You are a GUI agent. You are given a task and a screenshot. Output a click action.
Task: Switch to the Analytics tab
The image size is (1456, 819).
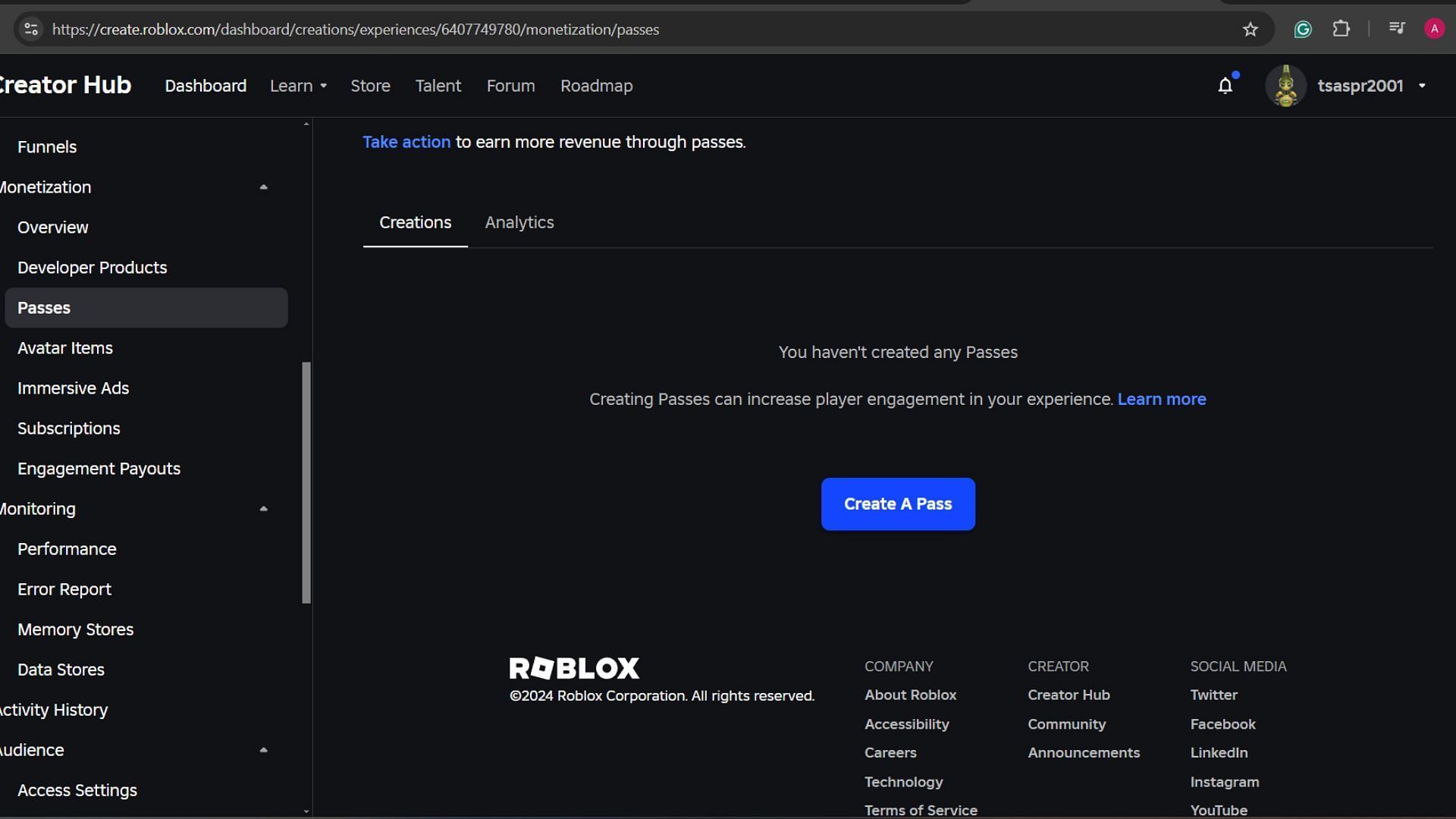point(519,222)
